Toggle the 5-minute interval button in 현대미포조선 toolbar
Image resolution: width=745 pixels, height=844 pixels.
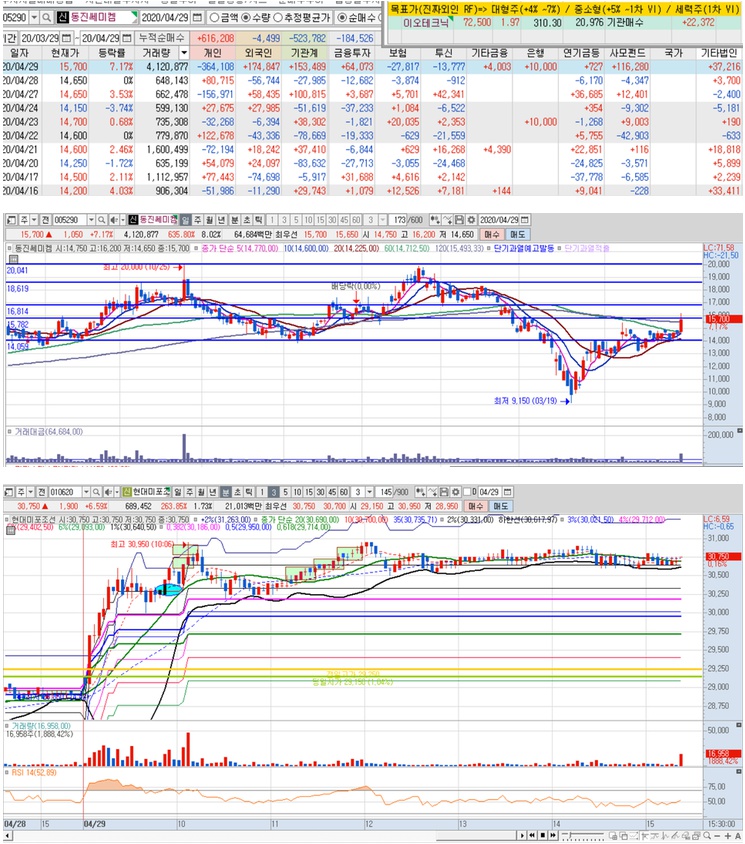285,492
